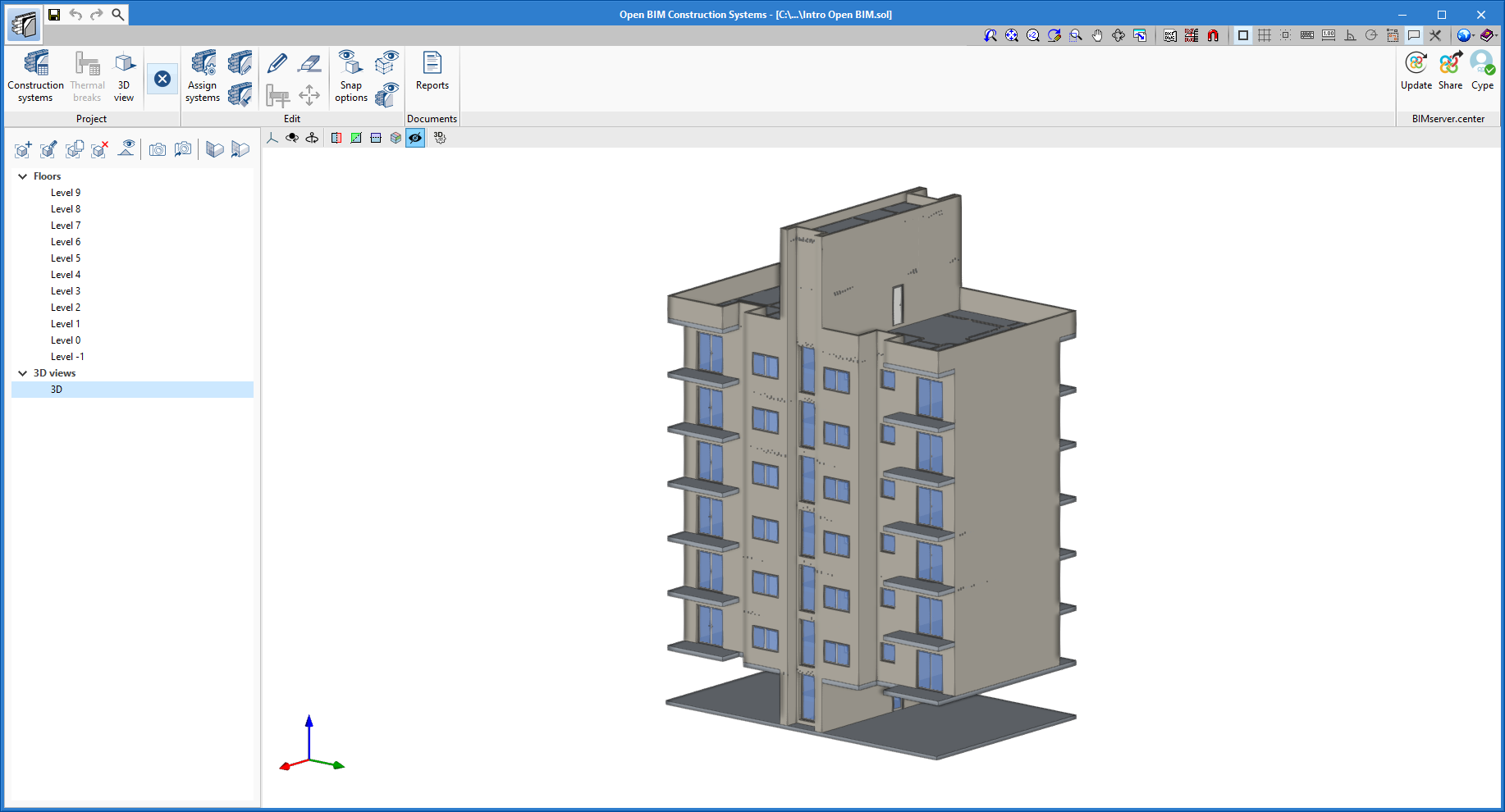Viewport: 1505px width, 812px height.
Task: Open the globe dropdown menu
Action: (x=1465, y=35)
